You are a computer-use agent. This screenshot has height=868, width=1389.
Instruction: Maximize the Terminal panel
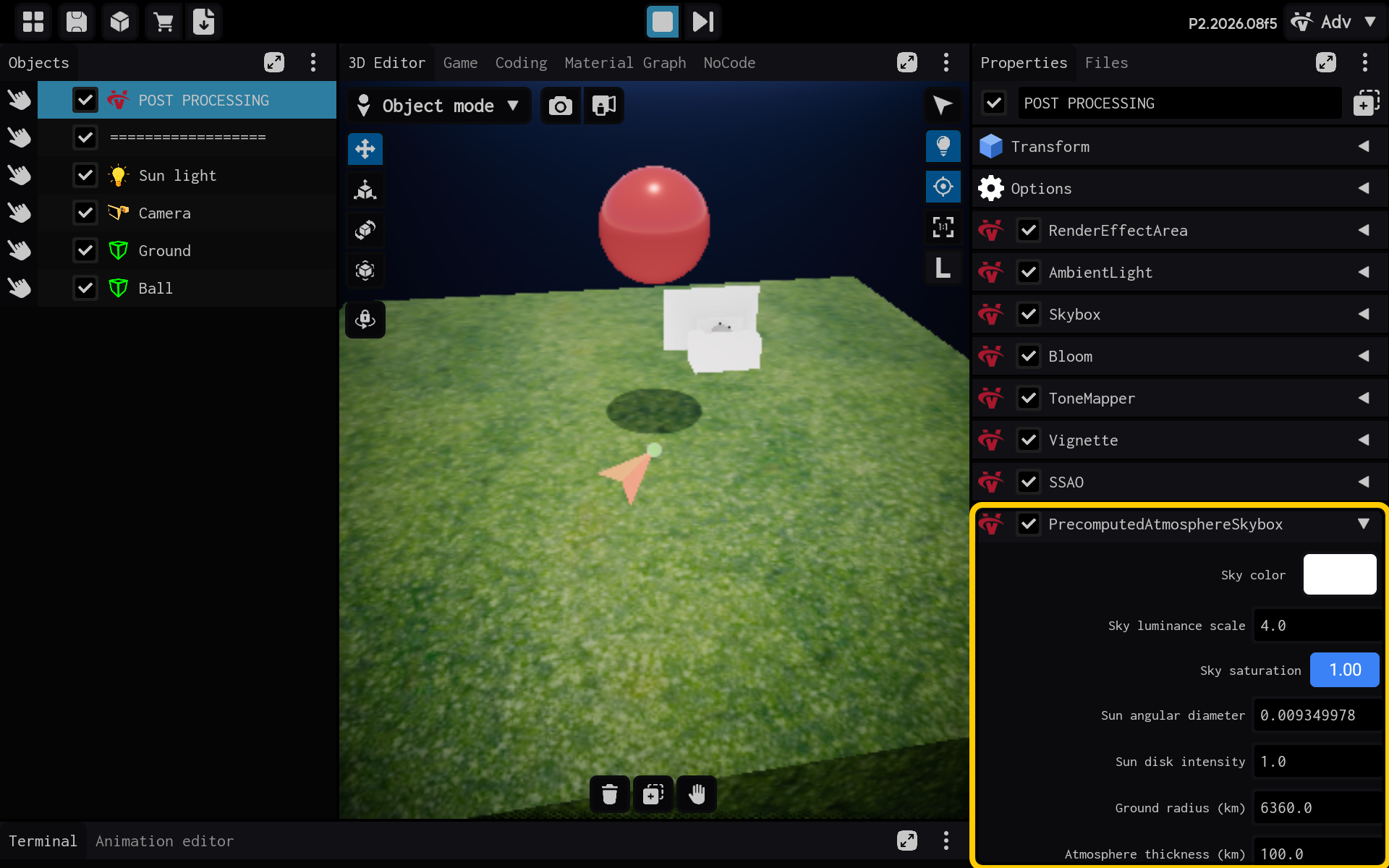pyautogui.click(x=907, y=841)
